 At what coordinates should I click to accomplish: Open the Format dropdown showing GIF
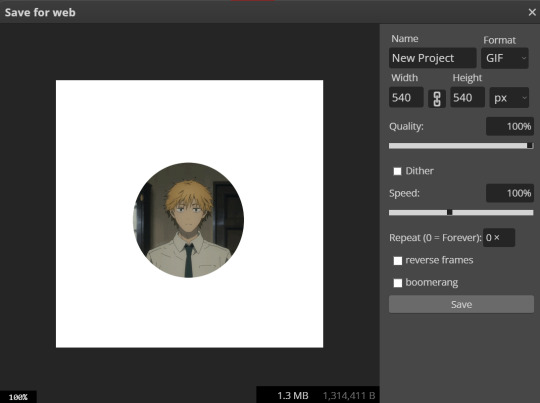[x=505, y=58]
